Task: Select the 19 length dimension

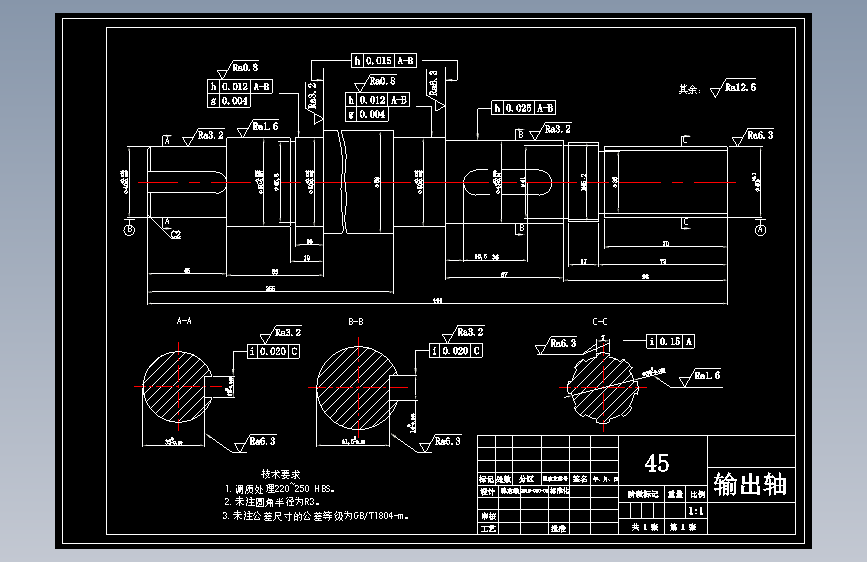Action: click(307, 258)
